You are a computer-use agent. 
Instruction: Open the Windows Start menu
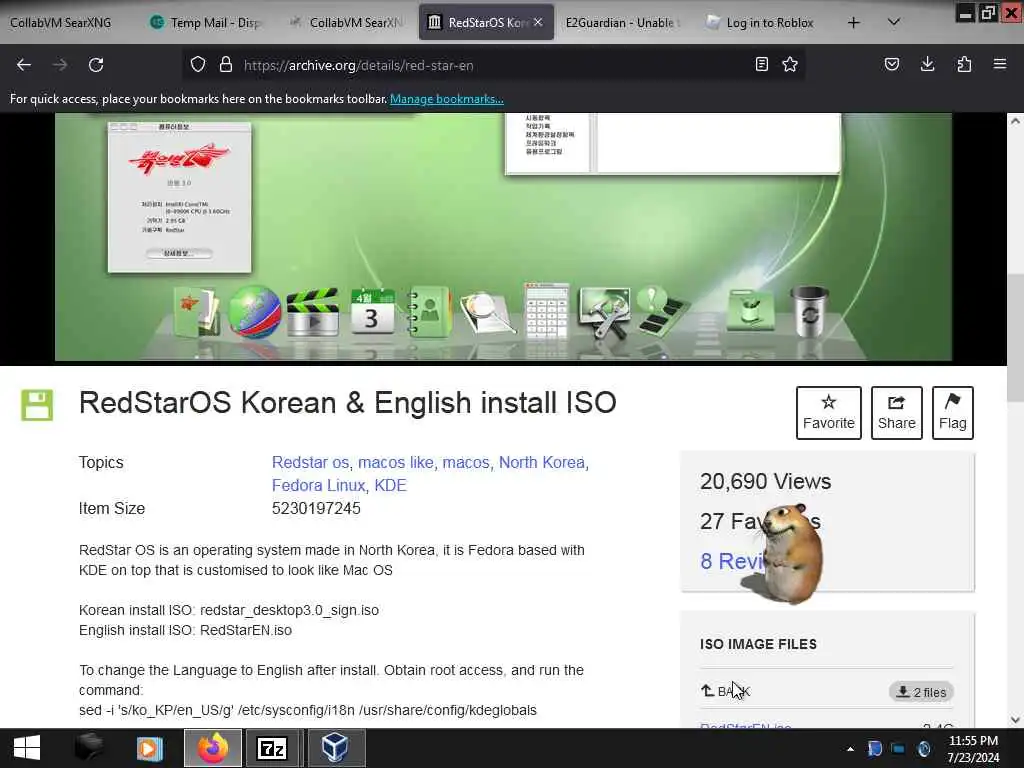(27, 748)
